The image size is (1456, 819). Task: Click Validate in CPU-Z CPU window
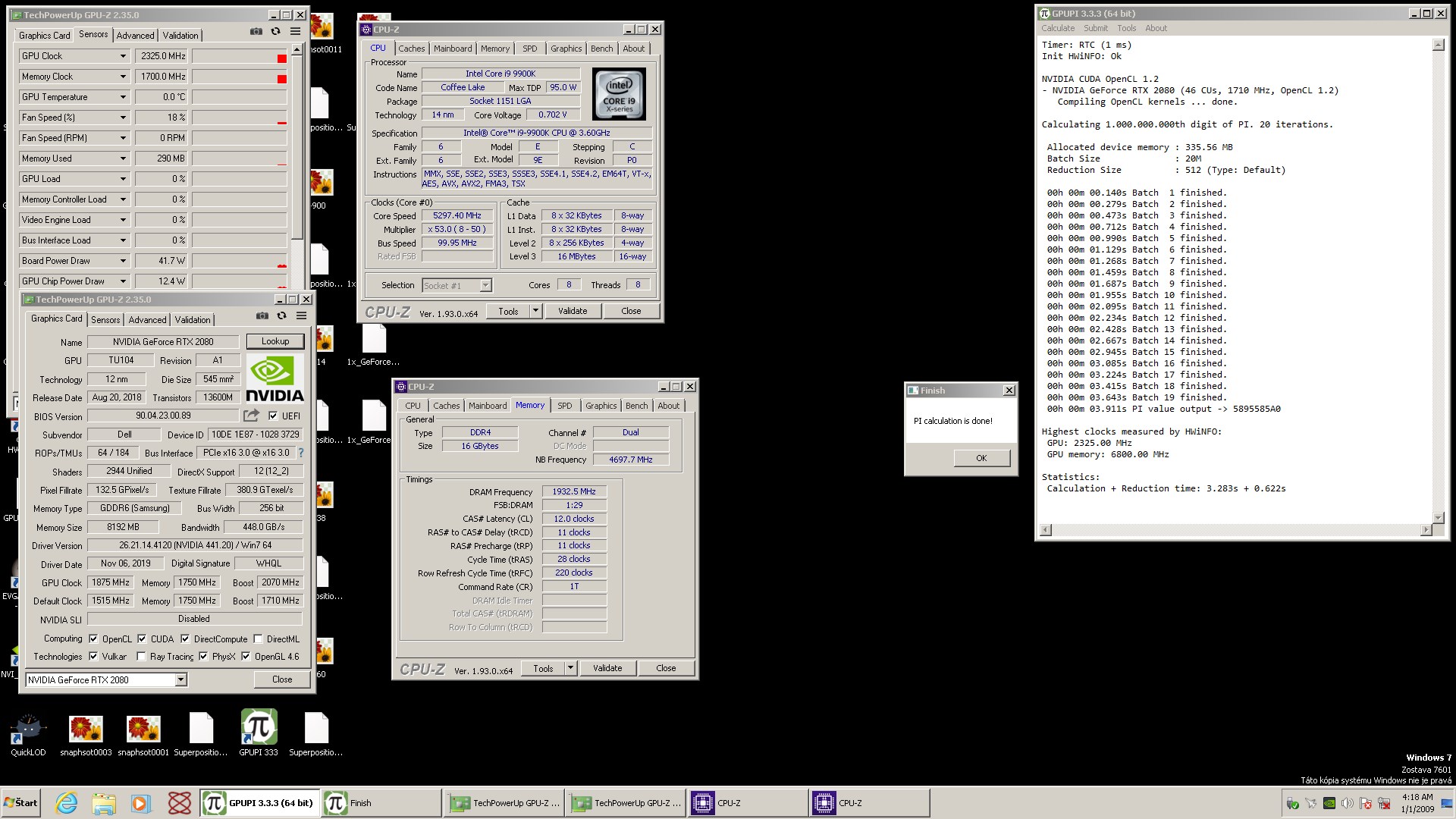[573, 311]
